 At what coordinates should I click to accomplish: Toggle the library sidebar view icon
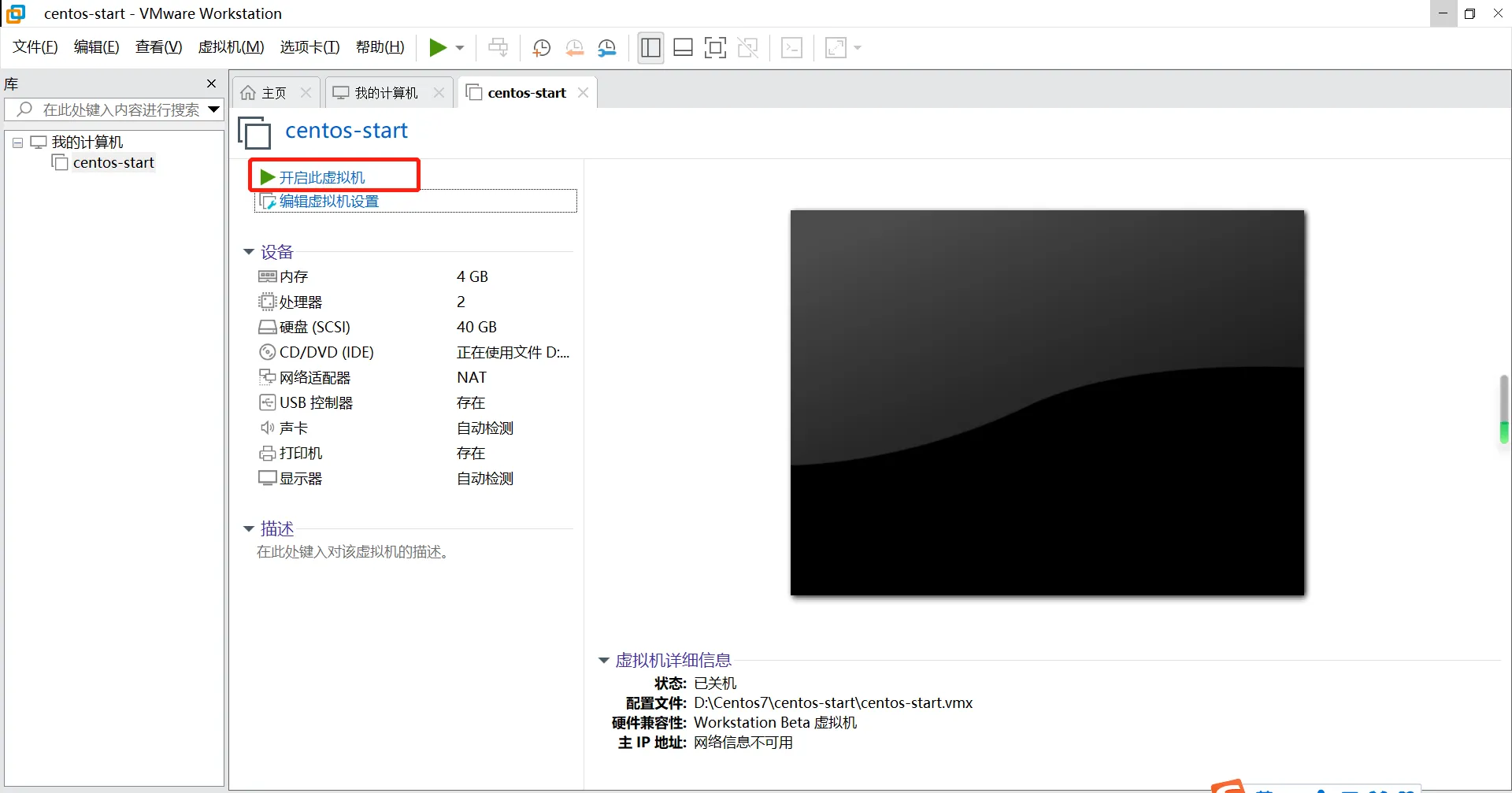[650, 48]
